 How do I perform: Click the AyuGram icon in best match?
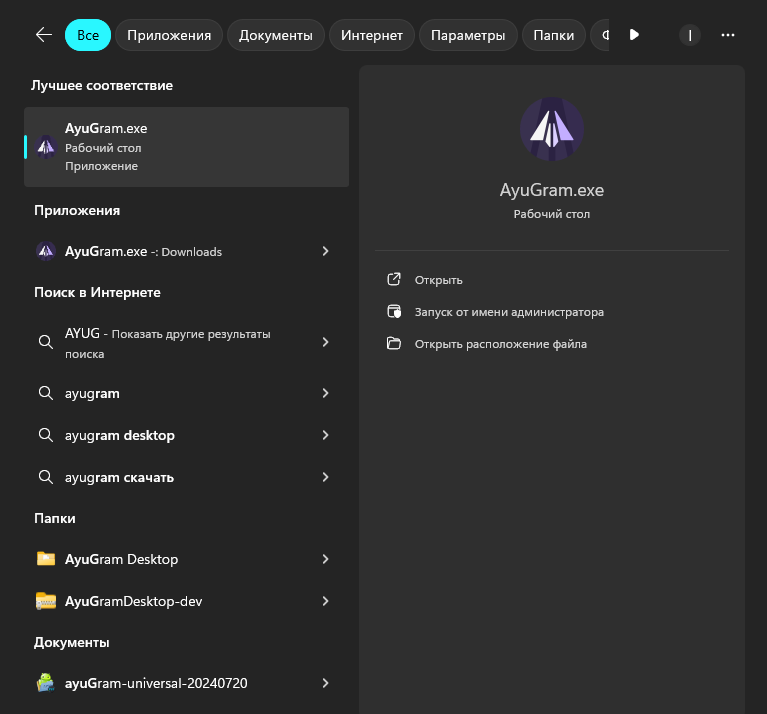pos(46,147)
